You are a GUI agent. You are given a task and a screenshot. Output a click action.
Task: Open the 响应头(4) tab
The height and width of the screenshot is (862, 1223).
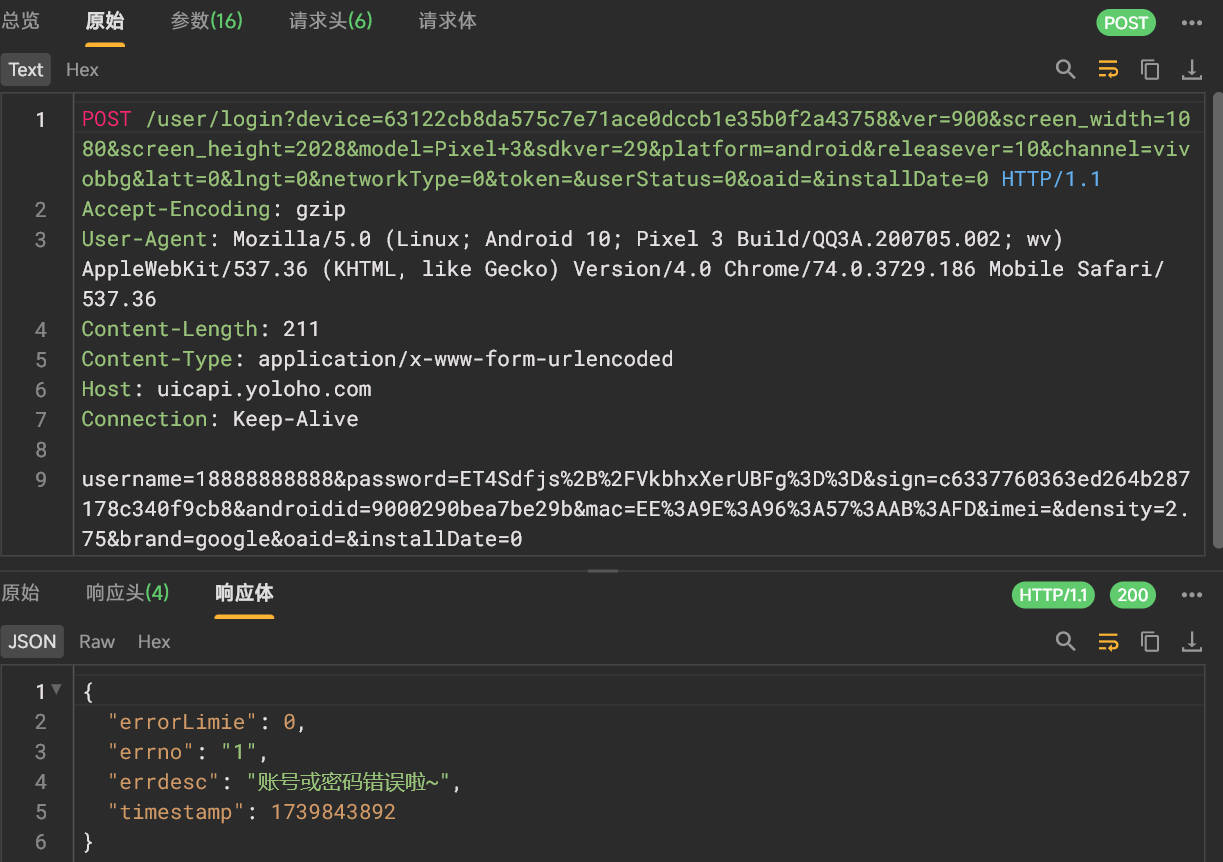127,593
